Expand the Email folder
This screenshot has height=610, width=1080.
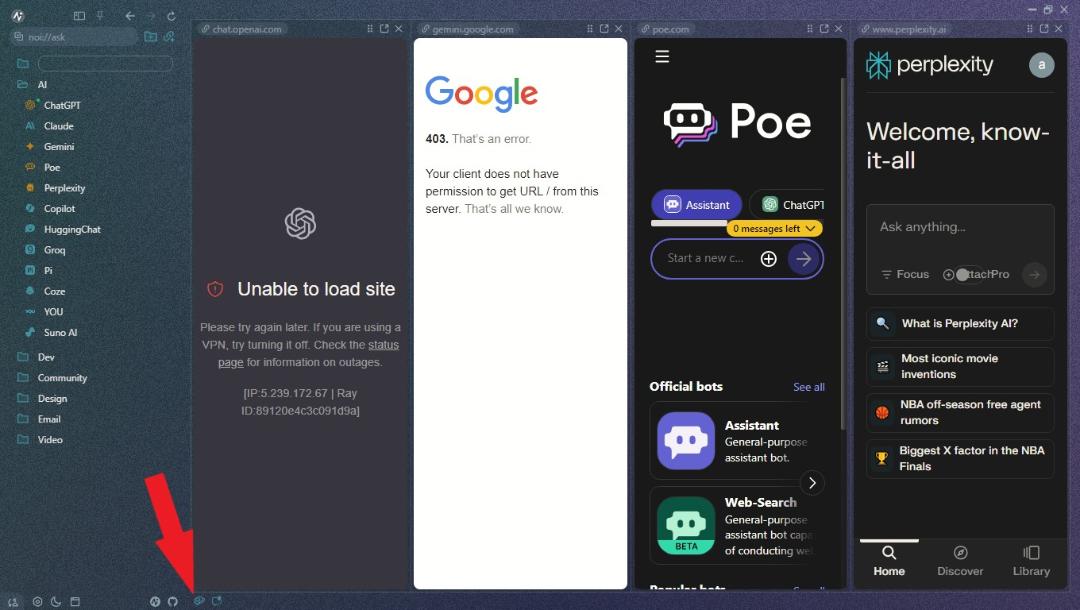coord(39,419)
